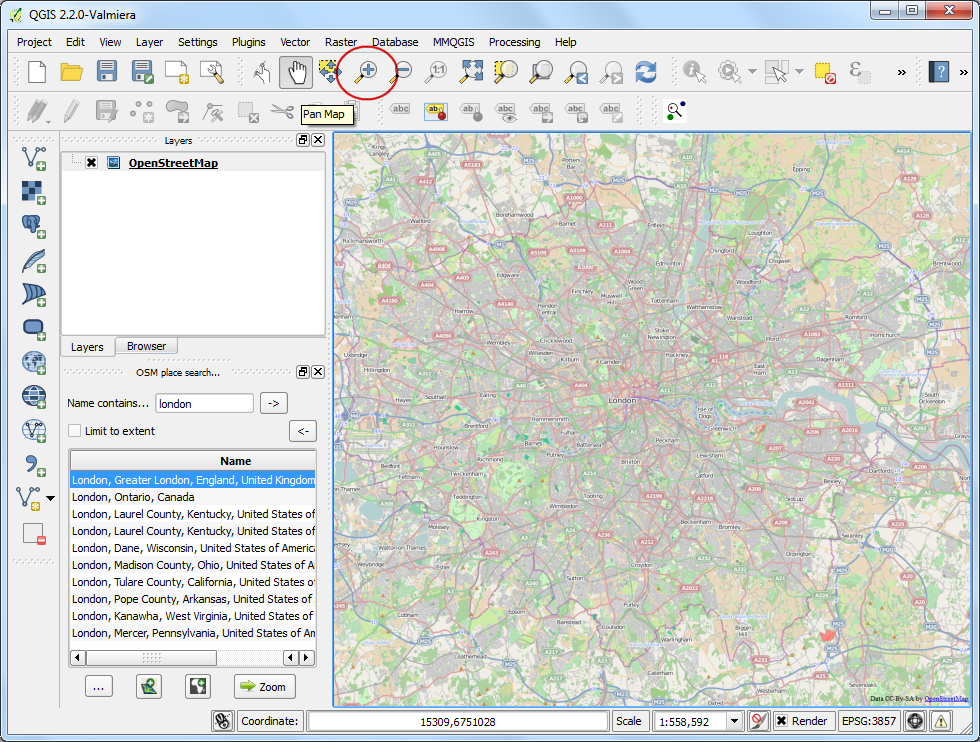980x742 pixels.
Task: Click in the 'Name contains' search field
Action: coord(204,404)
